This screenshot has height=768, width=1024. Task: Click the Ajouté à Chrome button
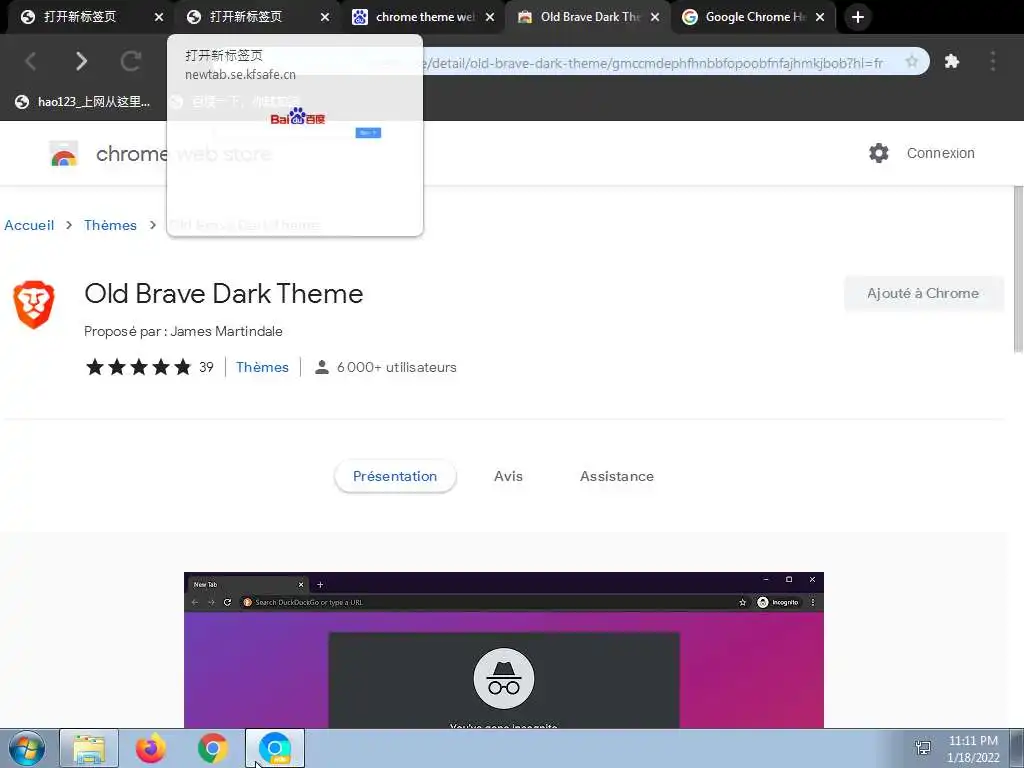[923, 293]
